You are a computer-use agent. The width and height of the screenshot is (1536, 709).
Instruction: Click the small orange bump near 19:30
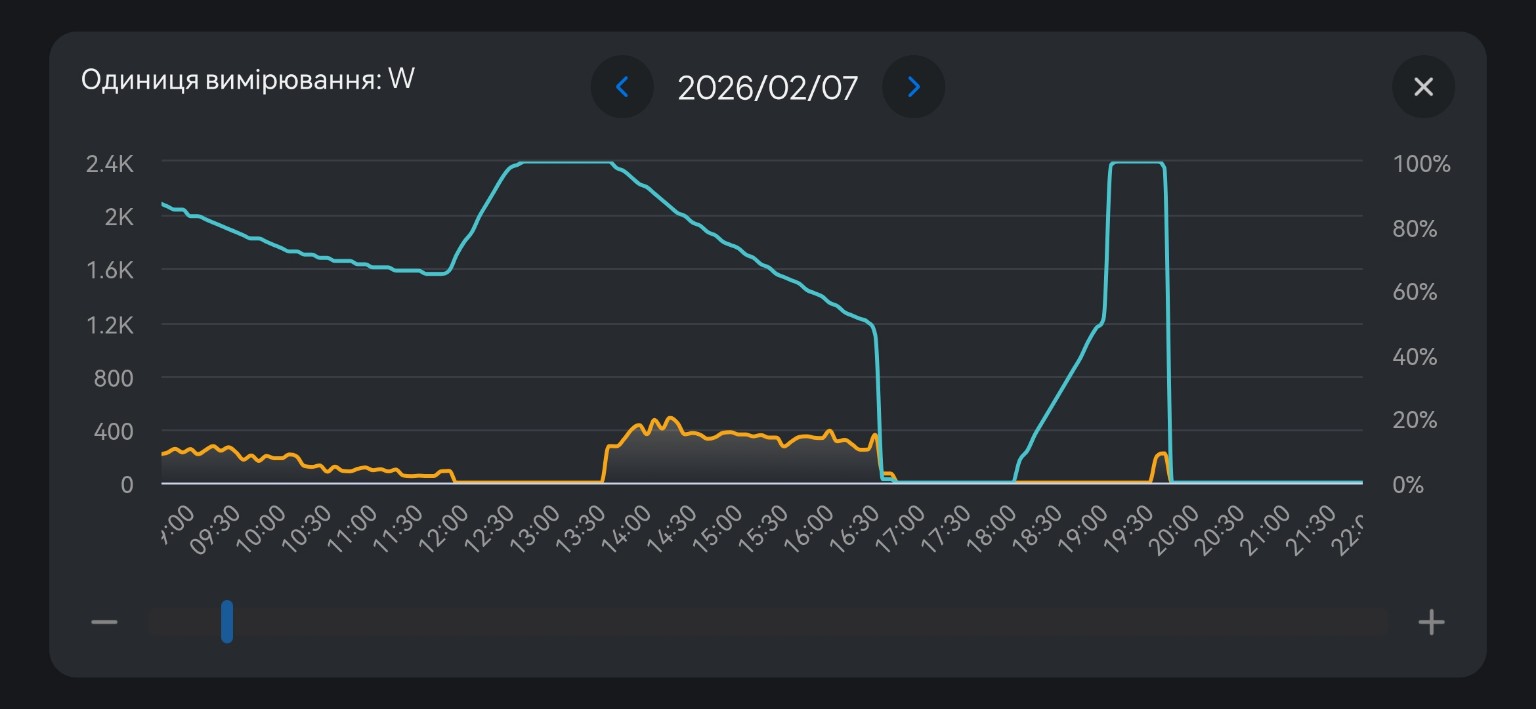coord(1161,455)
